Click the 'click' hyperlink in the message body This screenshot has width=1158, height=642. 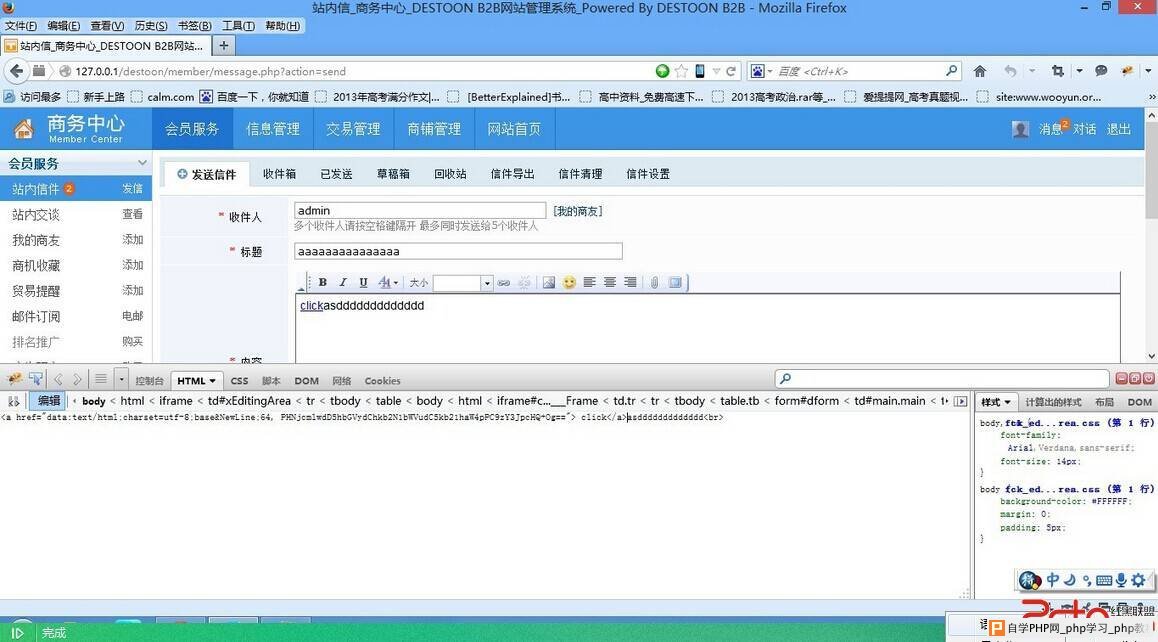pos(312,306)
